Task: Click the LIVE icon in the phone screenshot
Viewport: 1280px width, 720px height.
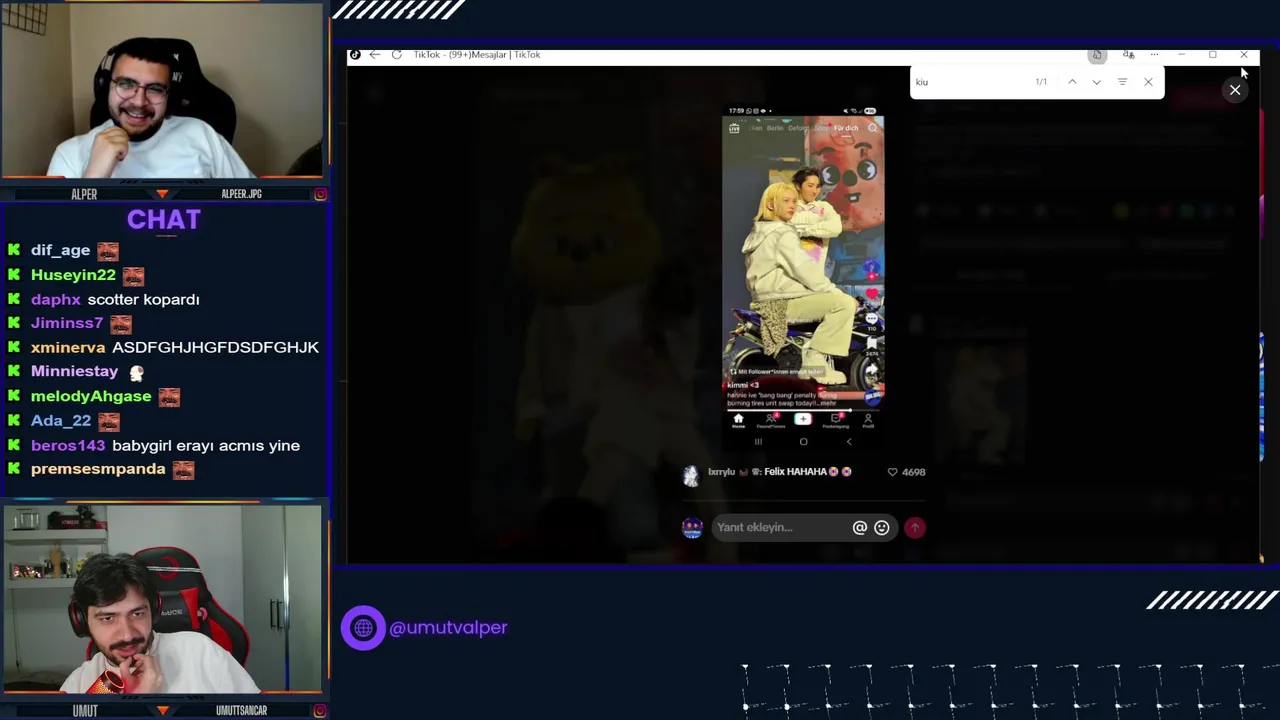Action: (x=734, y=128)
